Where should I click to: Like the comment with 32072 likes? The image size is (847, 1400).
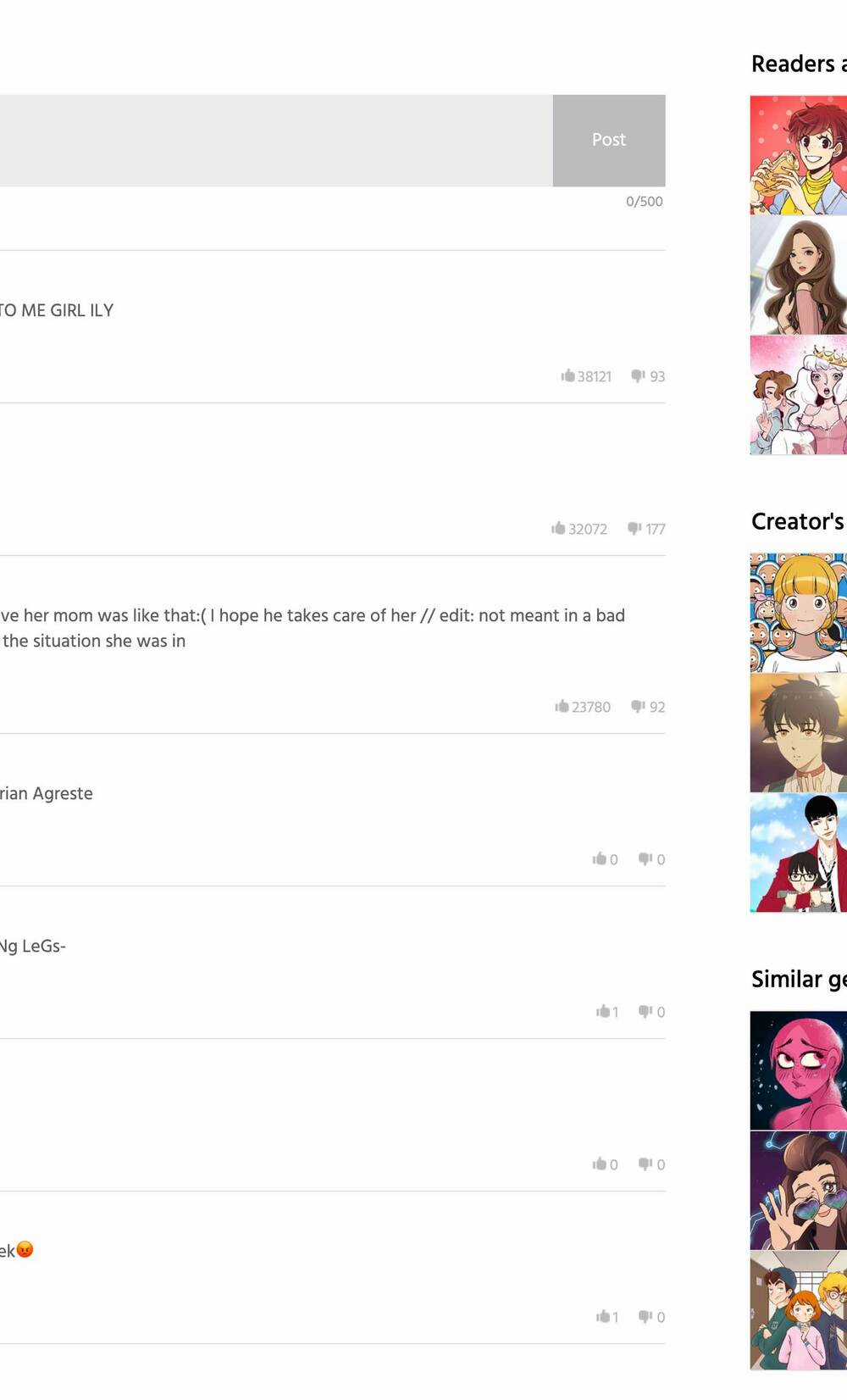click(579, 529)
